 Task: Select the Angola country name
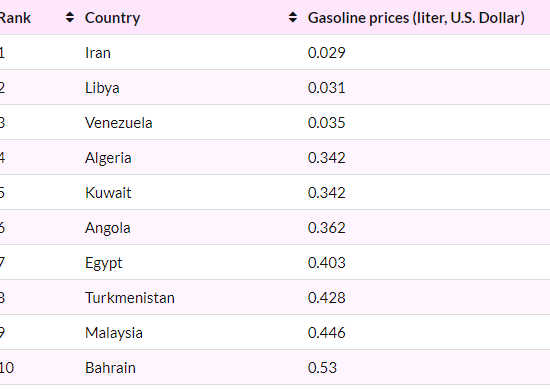click(108, 228)
